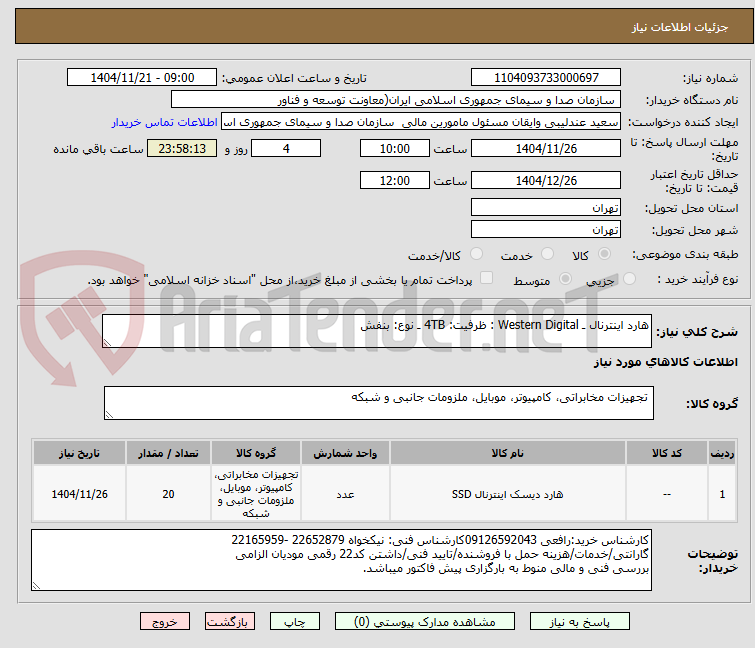Click the نام کالا column header

click(508, 453)
